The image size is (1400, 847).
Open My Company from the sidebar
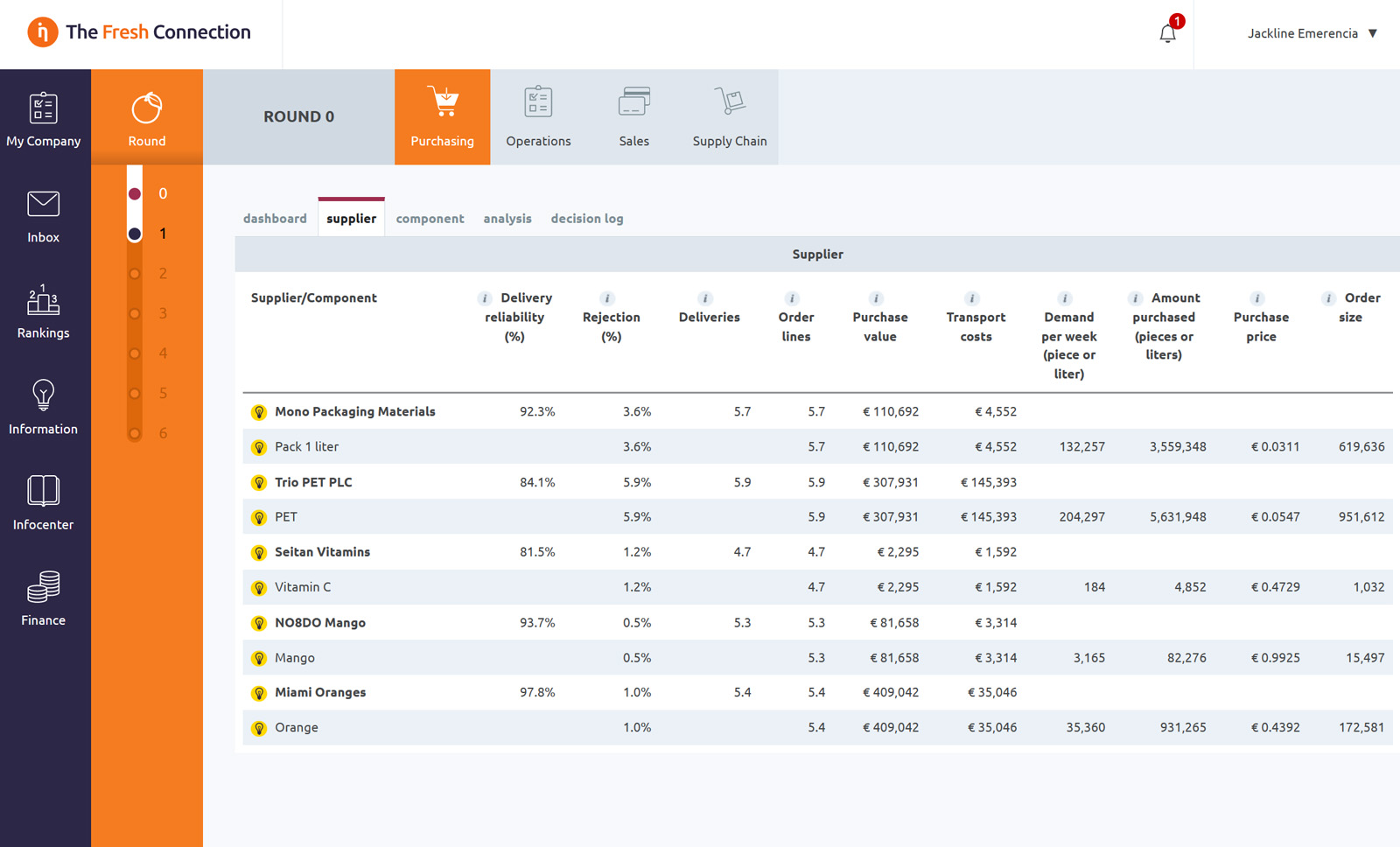click(44, 119)
